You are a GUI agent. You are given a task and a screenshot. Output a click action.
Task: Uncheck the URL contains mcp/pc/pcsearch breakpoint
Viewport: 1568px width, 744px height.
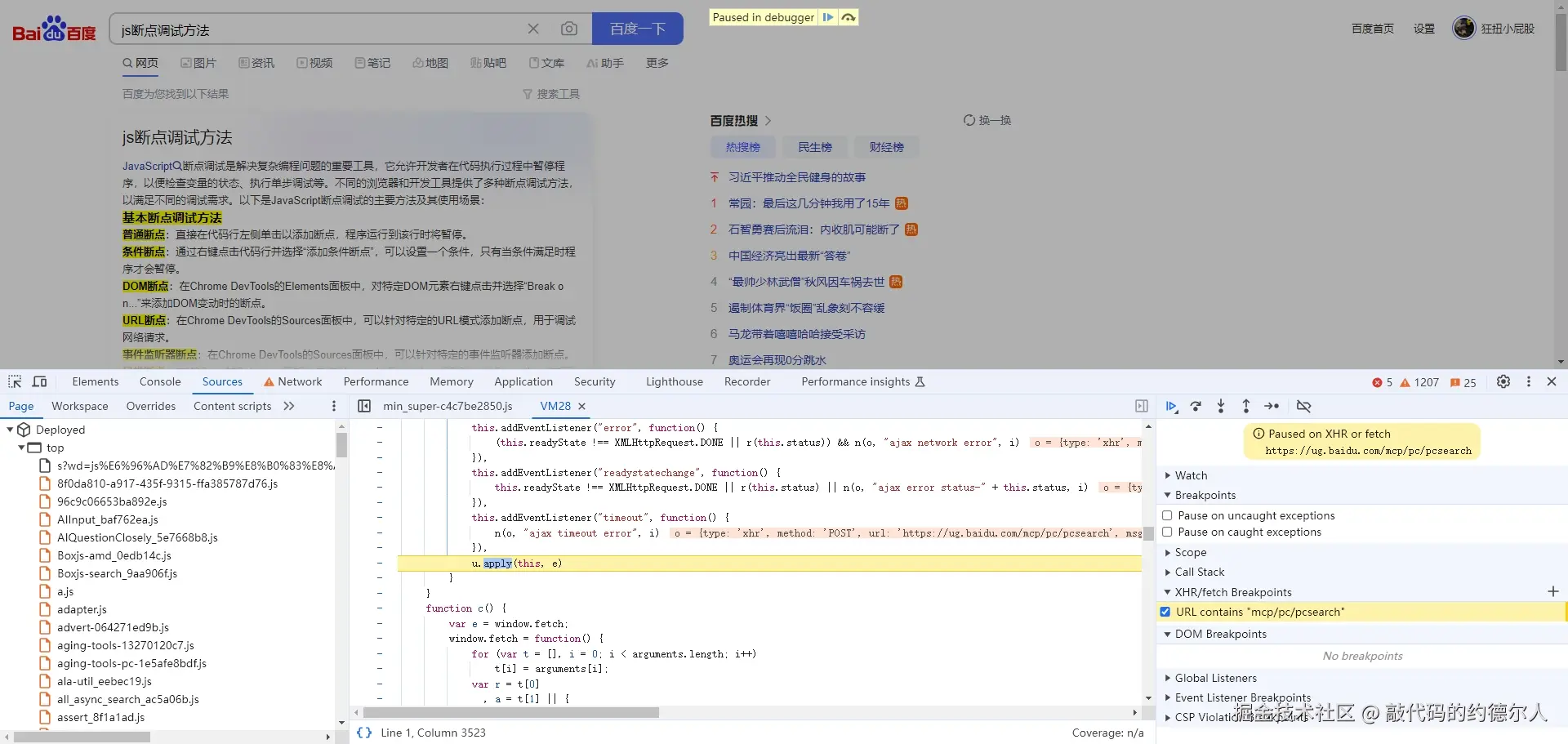point(1165,612)
